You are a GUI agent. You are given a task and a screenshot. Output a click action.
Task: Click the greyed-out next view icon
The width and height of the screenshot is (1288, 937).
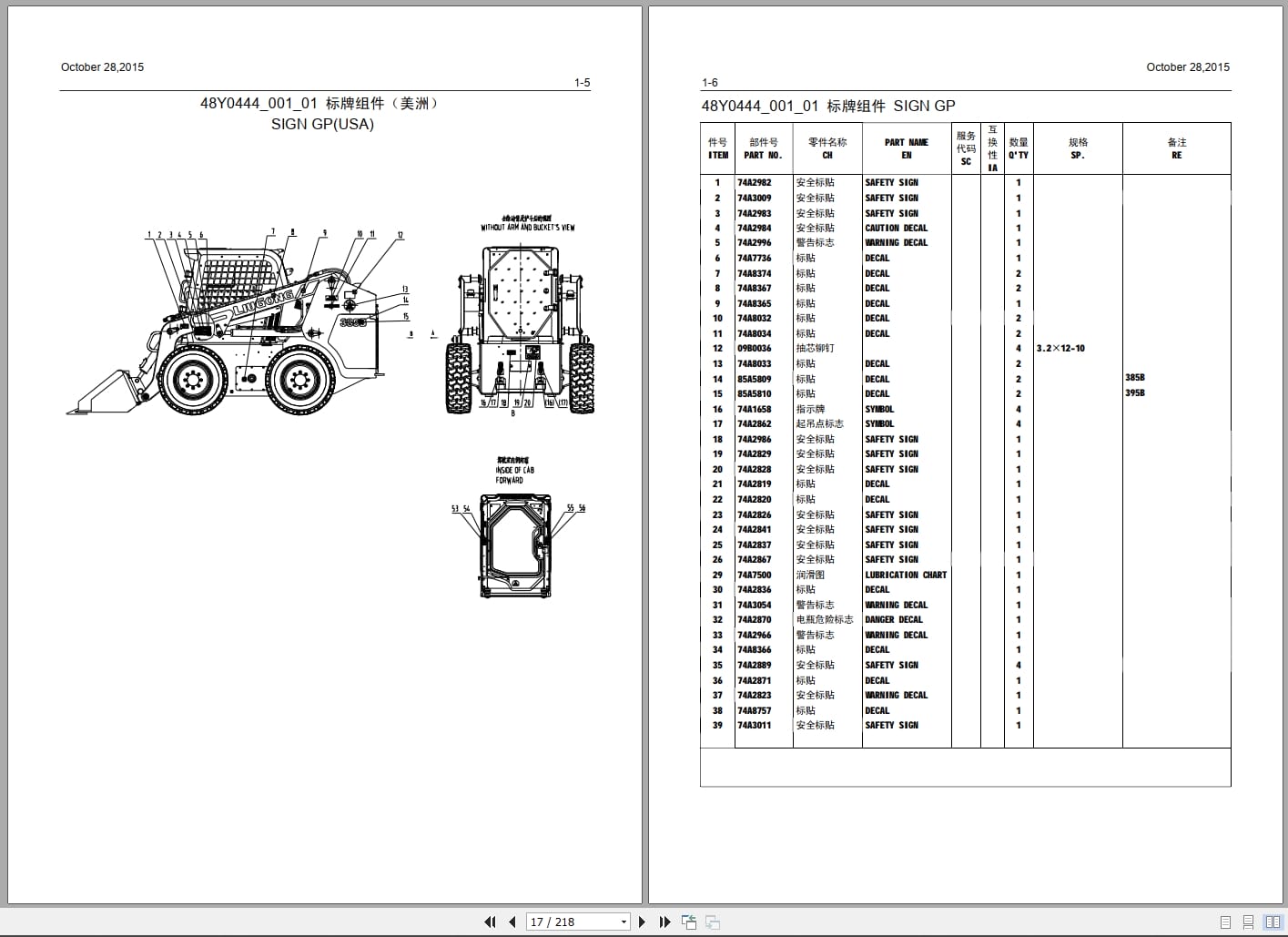(x=713, y=922)
